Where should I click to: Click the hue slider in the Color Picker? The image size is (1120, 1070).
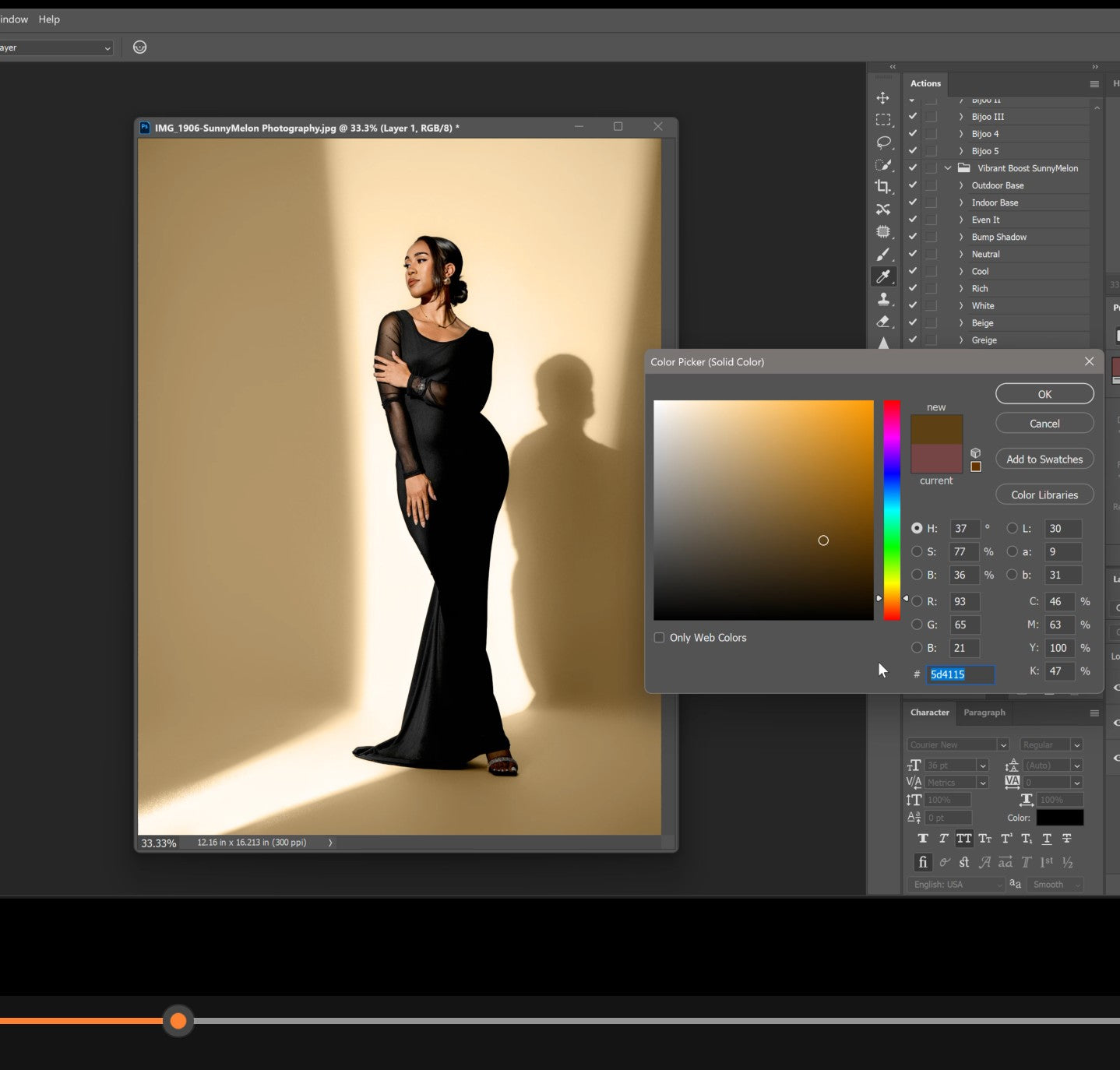point(892,510)
